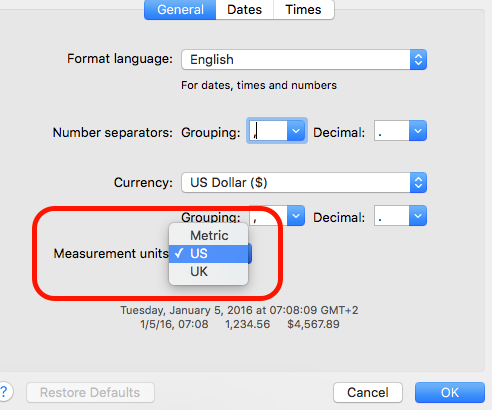
Task: Switch to the Times tab
Action: [x=303, y=10]
